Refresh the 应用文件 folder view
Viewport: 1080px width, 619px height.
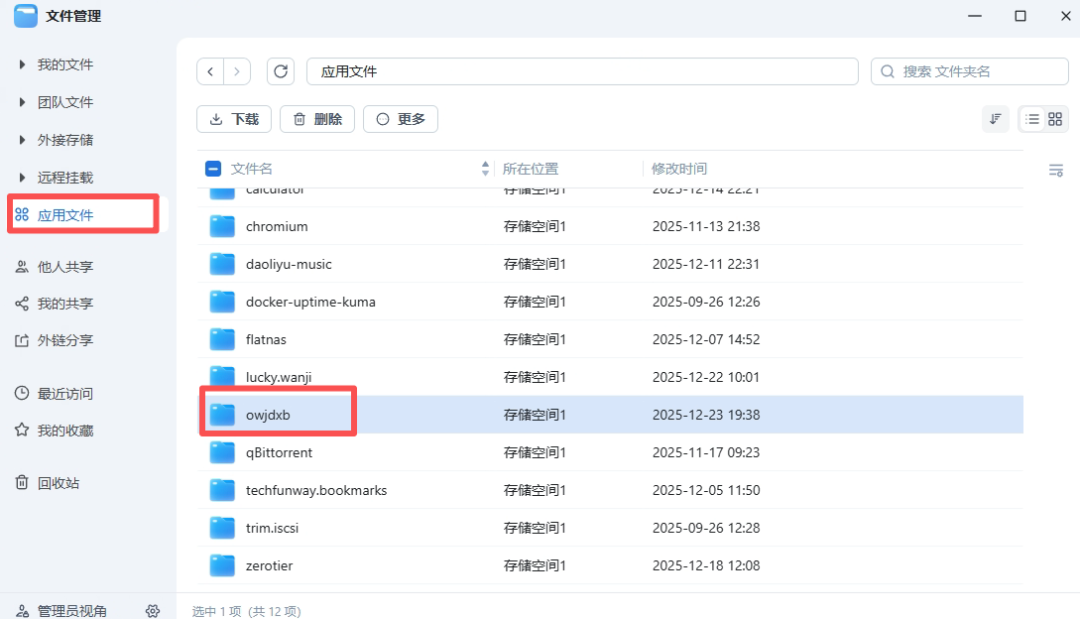[280, 71]
